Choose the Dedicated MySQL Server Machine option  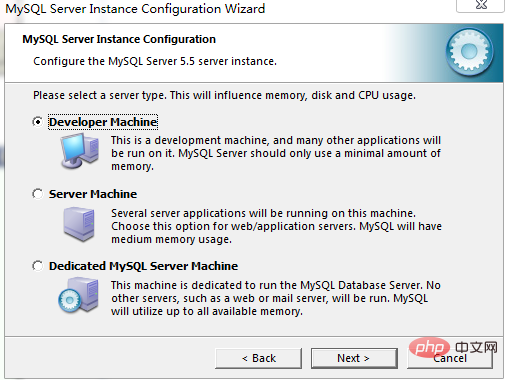[x=38, y=266]
